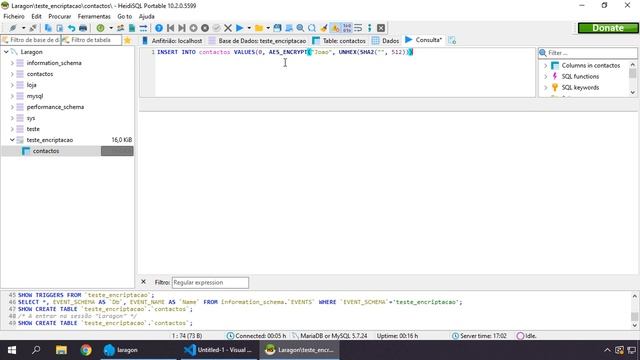Click the Undo arrow icon
640x360 pixels.
[x=71, y=28]
